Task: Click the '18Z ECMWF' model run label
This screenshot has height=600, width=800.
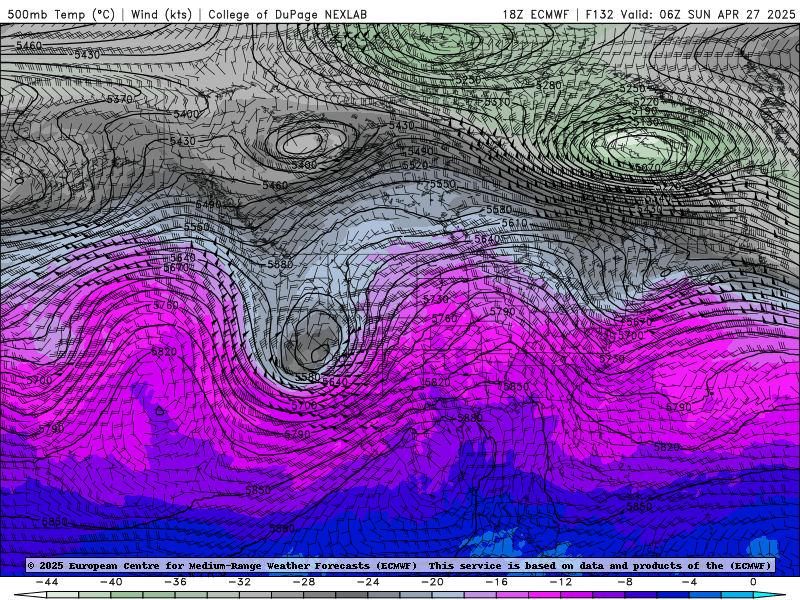Action: pyautogui.click(x=535, y=14)
